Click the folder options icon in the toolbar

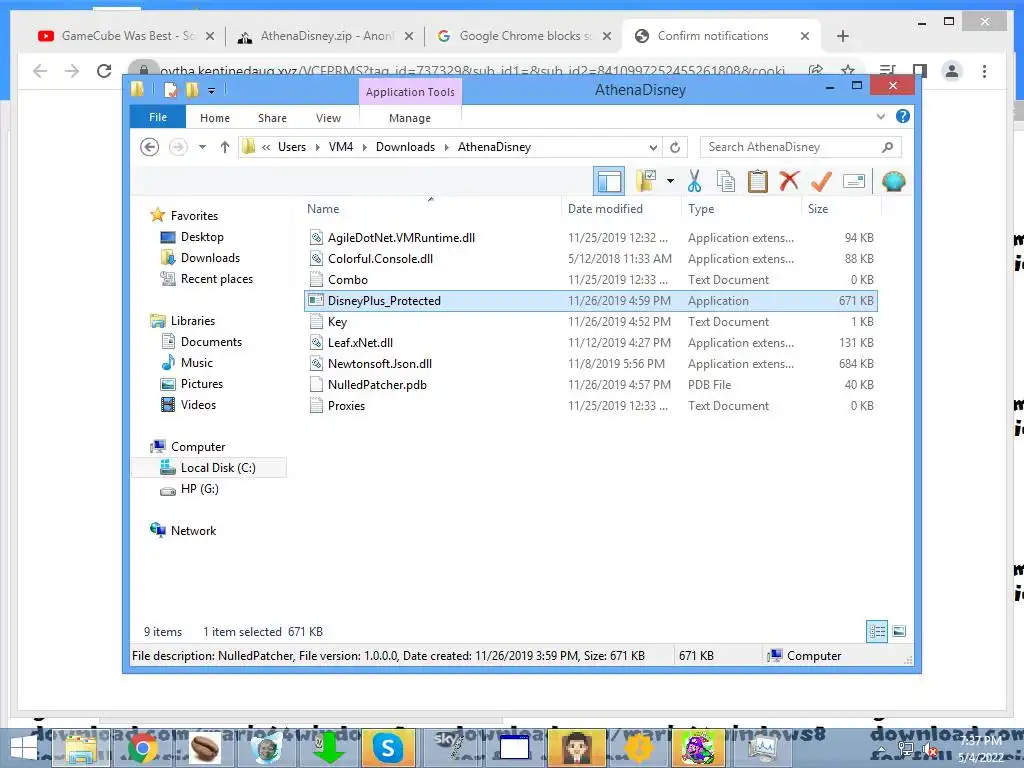(x=646, y=182)
